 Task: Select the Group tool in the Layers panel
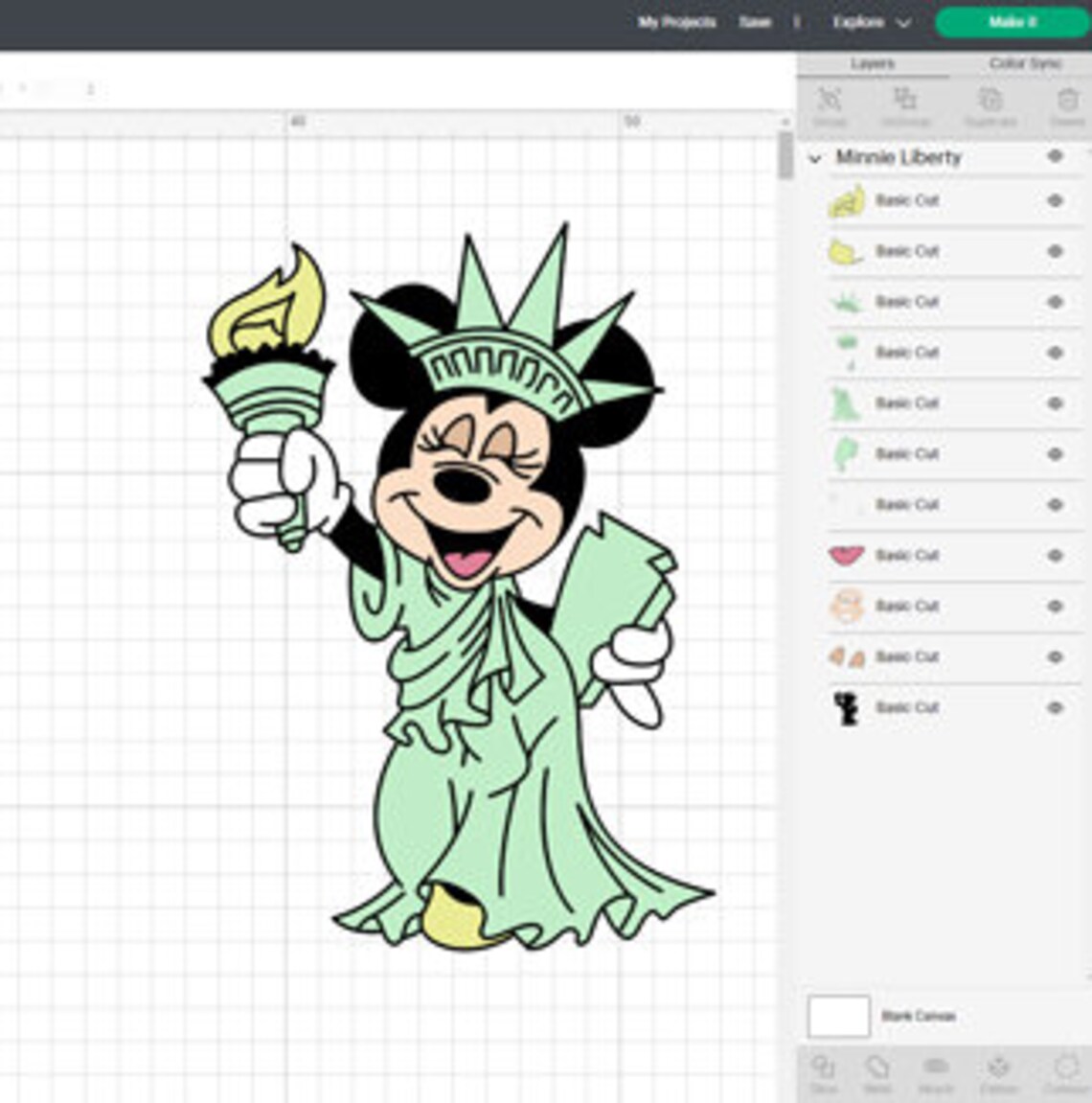click(x=830, y=105)
